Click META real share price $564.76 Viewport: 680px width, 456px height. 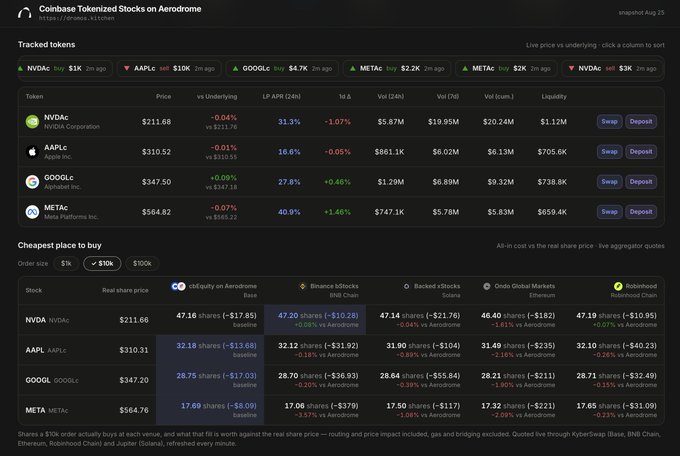click(x=134, y=410)
